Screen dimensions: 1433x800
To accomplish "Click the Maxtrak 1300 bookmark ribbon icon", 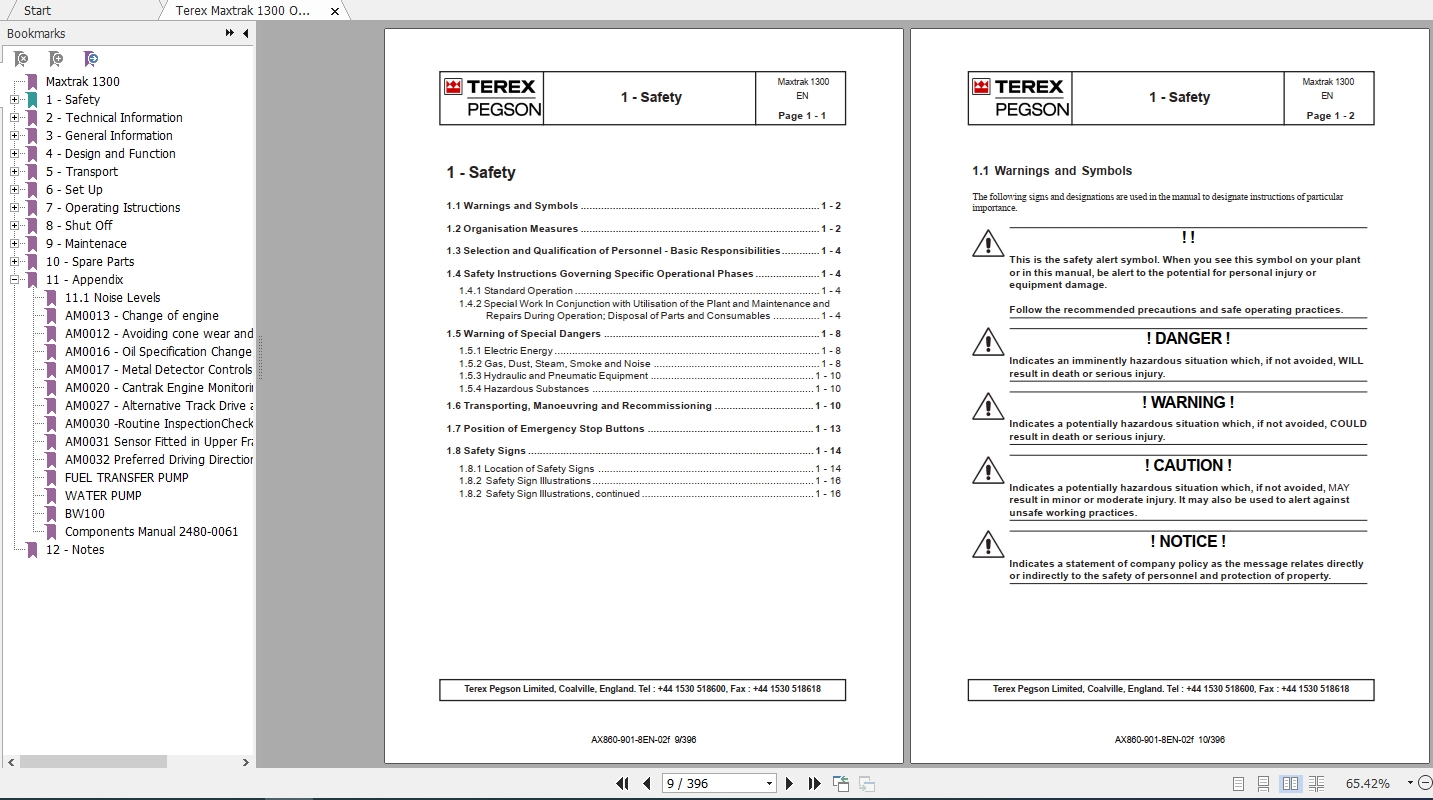I will click(32, 82).
